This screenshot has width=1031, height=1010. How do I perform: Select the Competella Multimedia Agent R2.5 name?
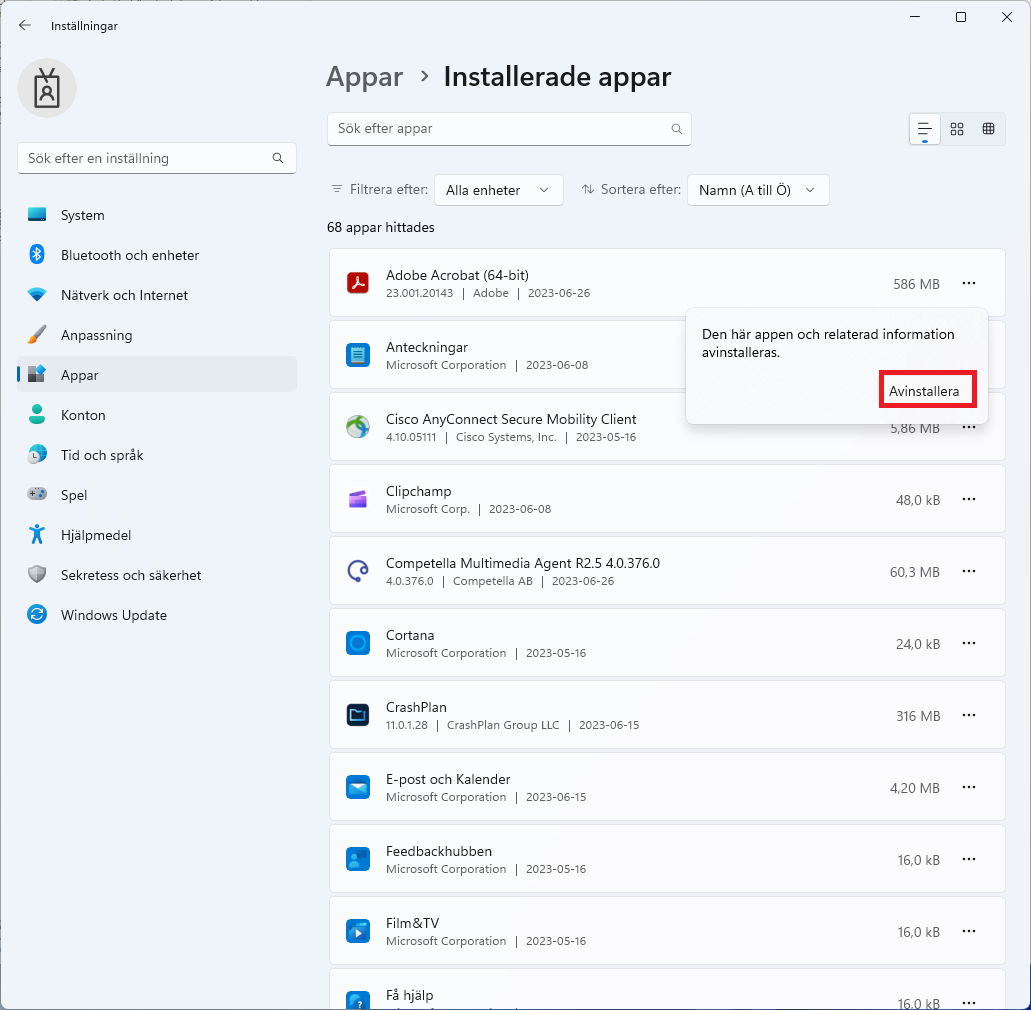(x=523, y=563)
